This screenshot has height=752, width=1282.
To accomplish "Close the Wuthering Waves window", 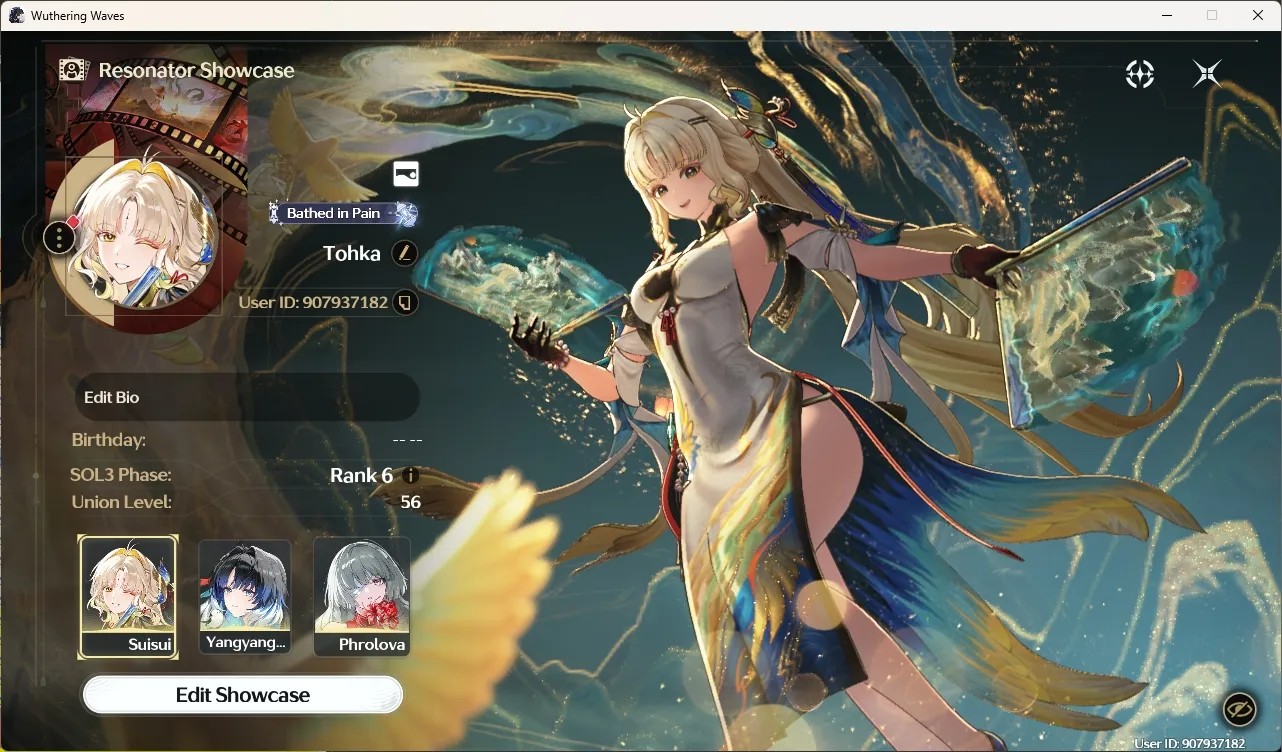I will click(1259, 15).
